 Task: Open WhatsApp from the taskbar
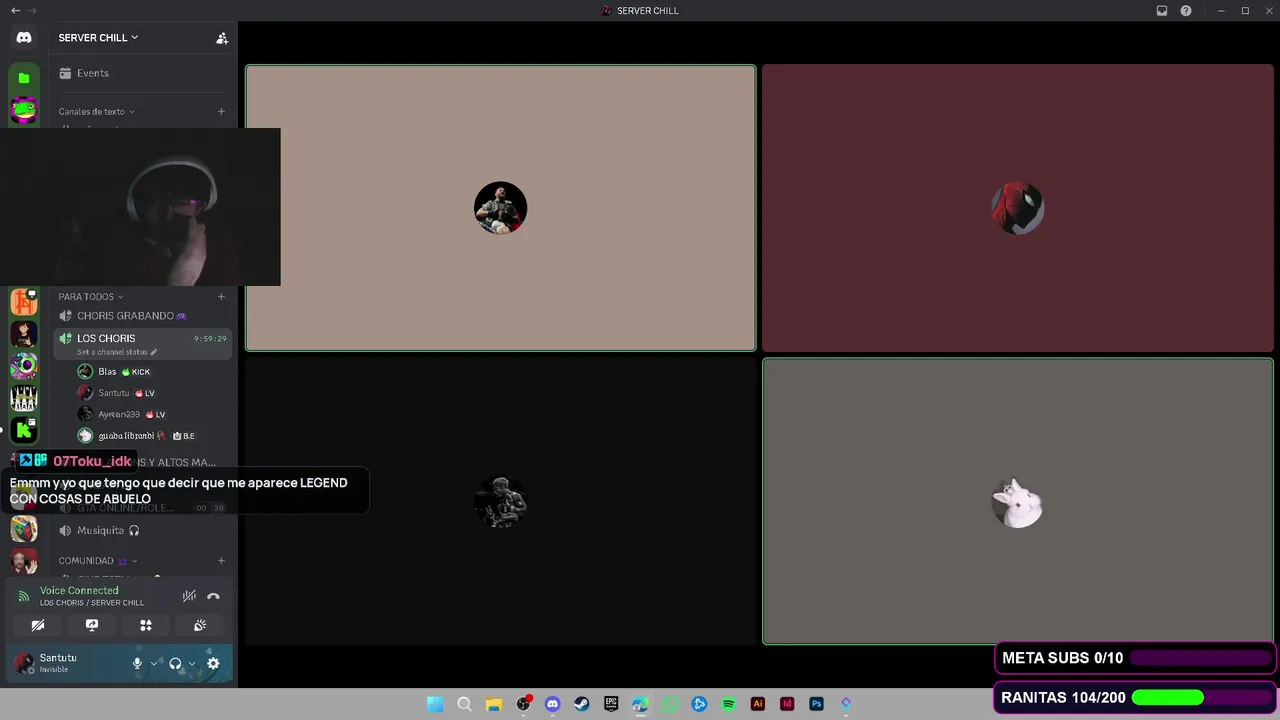tap(669, 704)
